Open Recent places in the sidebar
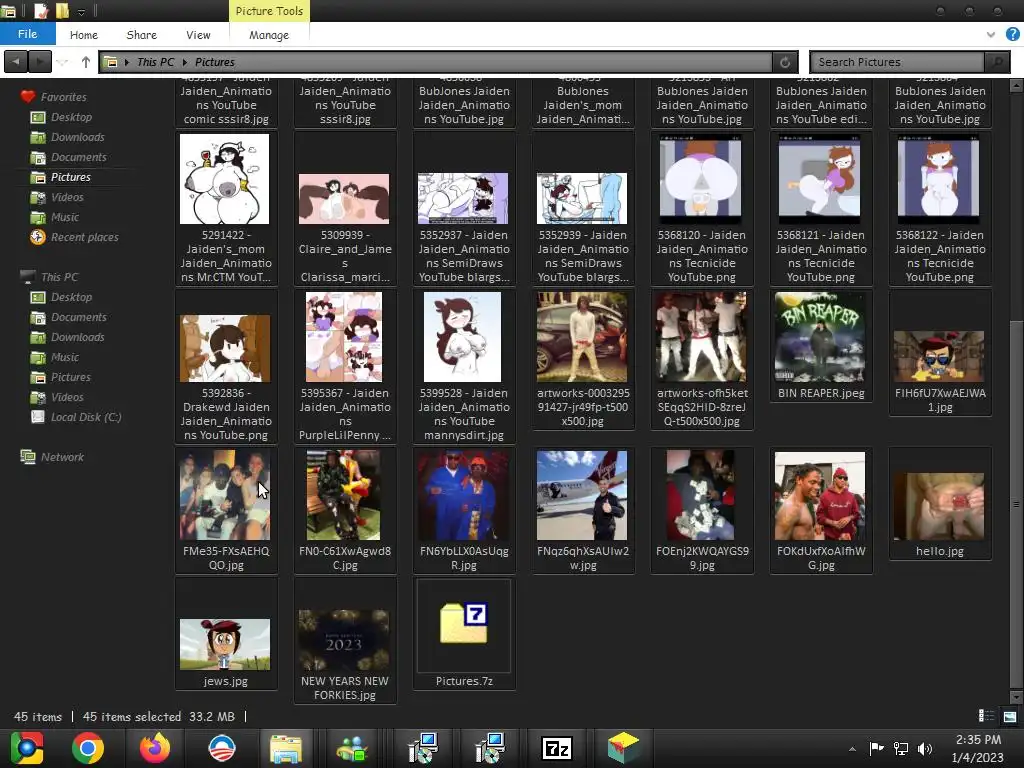The image size is (1024, 768). pyautogui.click(x=84, y=237)
